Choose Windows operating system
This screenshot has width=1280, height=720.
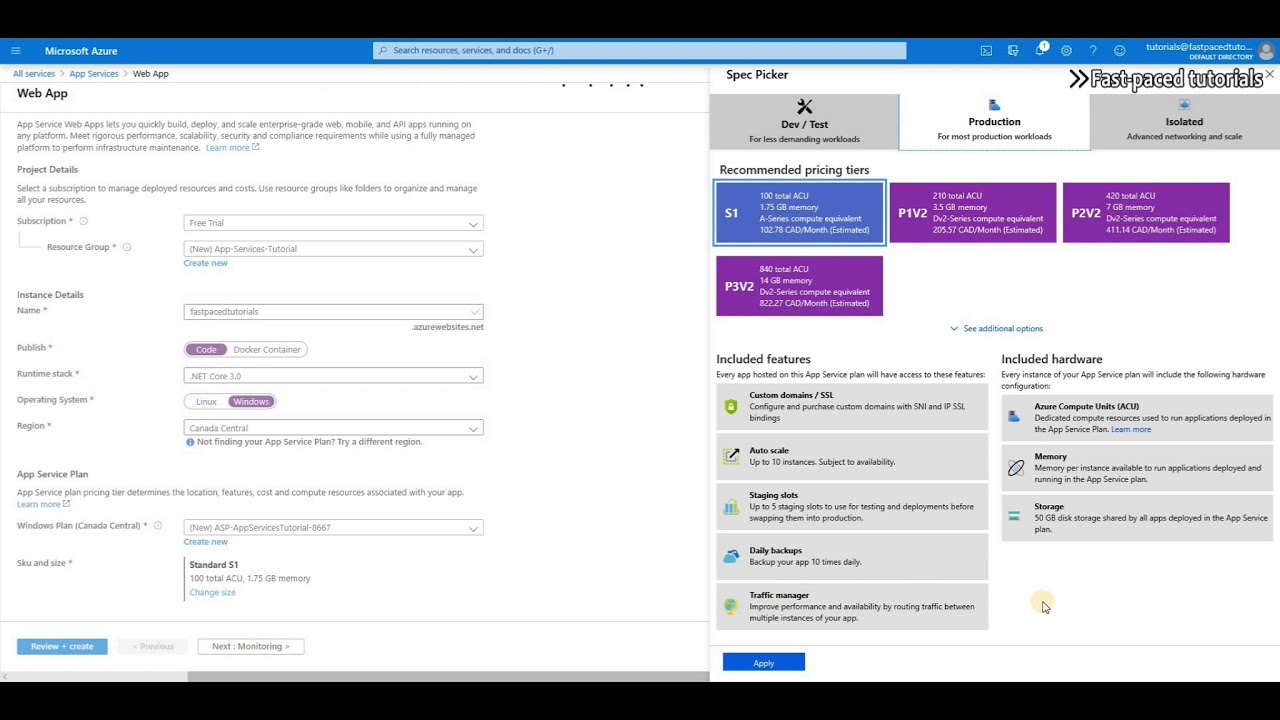point(251,401)
